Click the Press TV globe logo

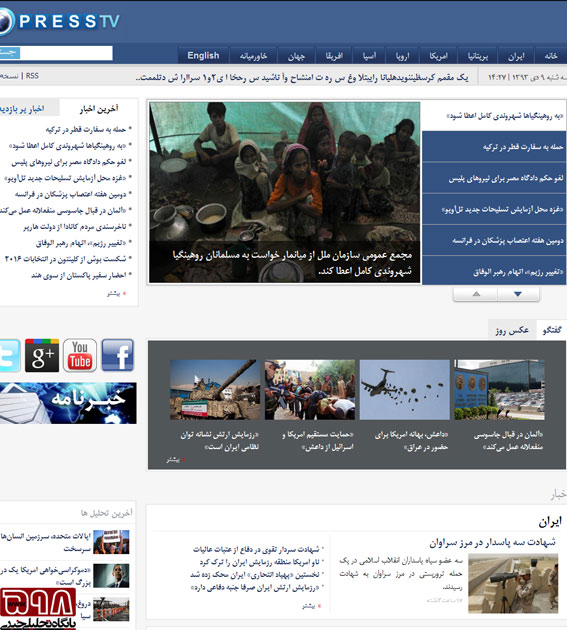6,21
